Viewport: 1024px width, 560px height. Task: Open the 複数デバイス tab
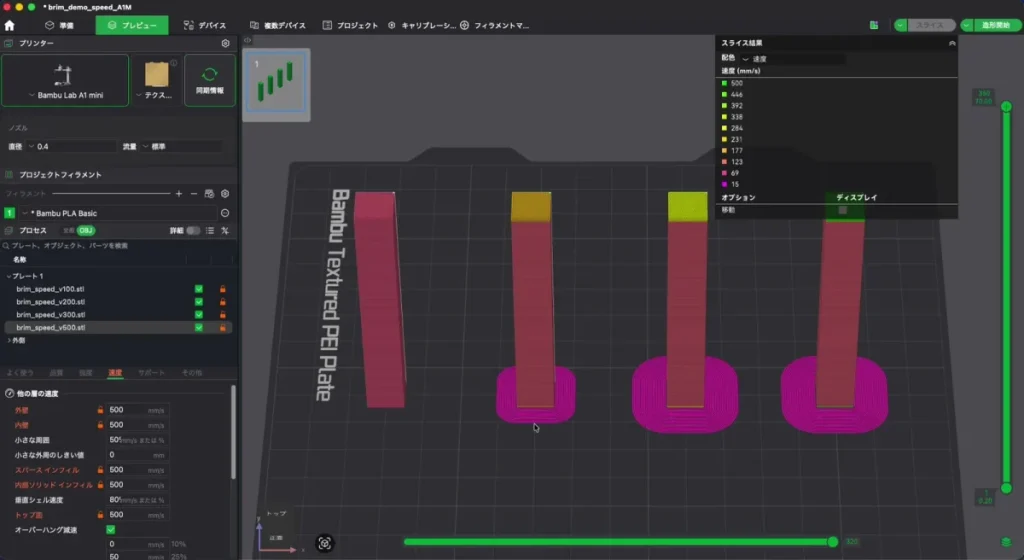(278, 25)
